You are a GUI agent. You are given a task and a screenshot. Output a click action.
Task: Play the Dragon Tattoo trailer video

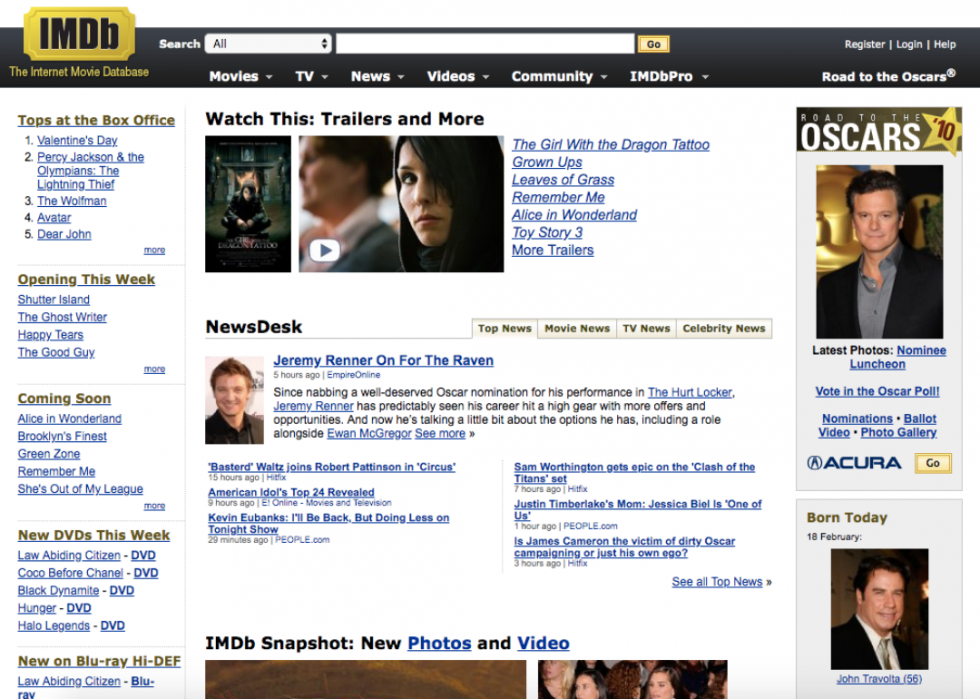(x=325, y=250)
